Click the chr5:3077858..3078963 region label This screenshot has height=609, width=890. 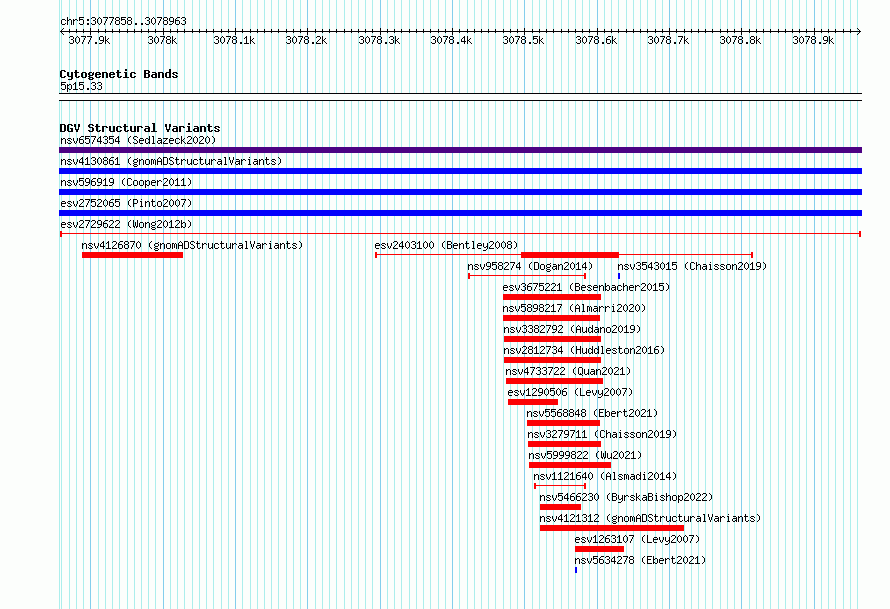[x=123, y=21]
